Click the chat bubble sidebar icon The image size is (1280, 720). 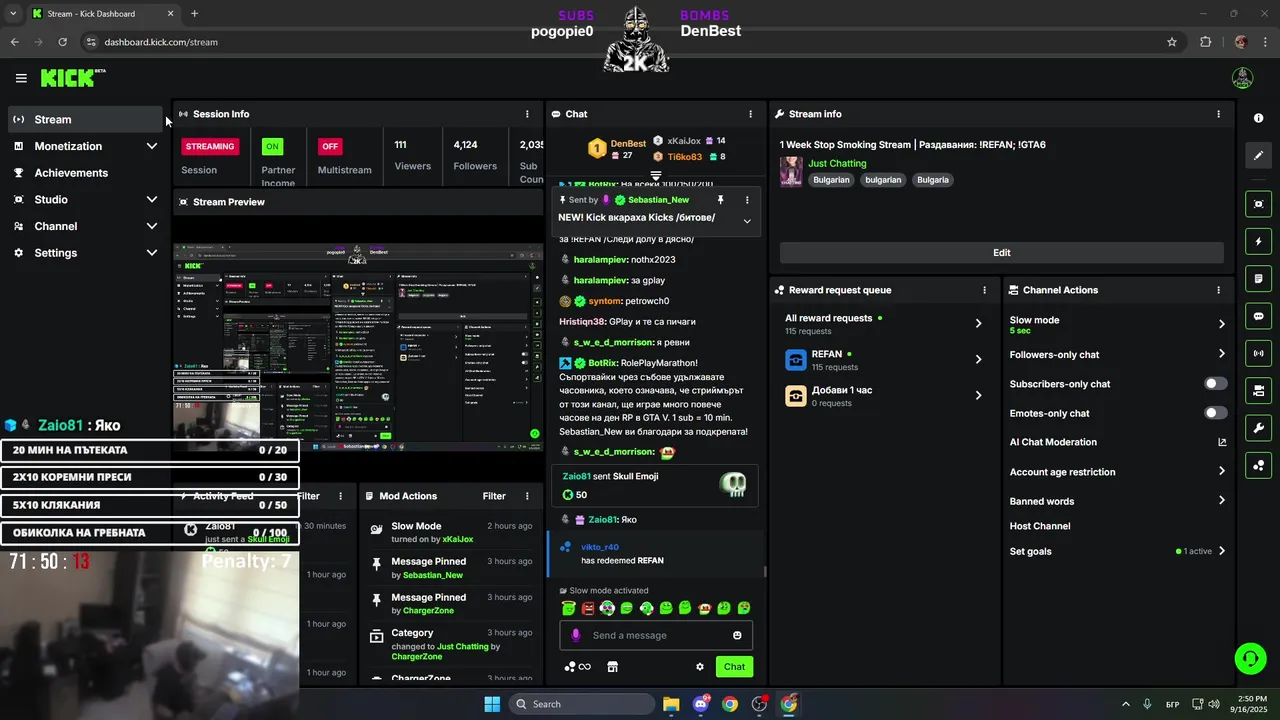(x=1258, y=316)
